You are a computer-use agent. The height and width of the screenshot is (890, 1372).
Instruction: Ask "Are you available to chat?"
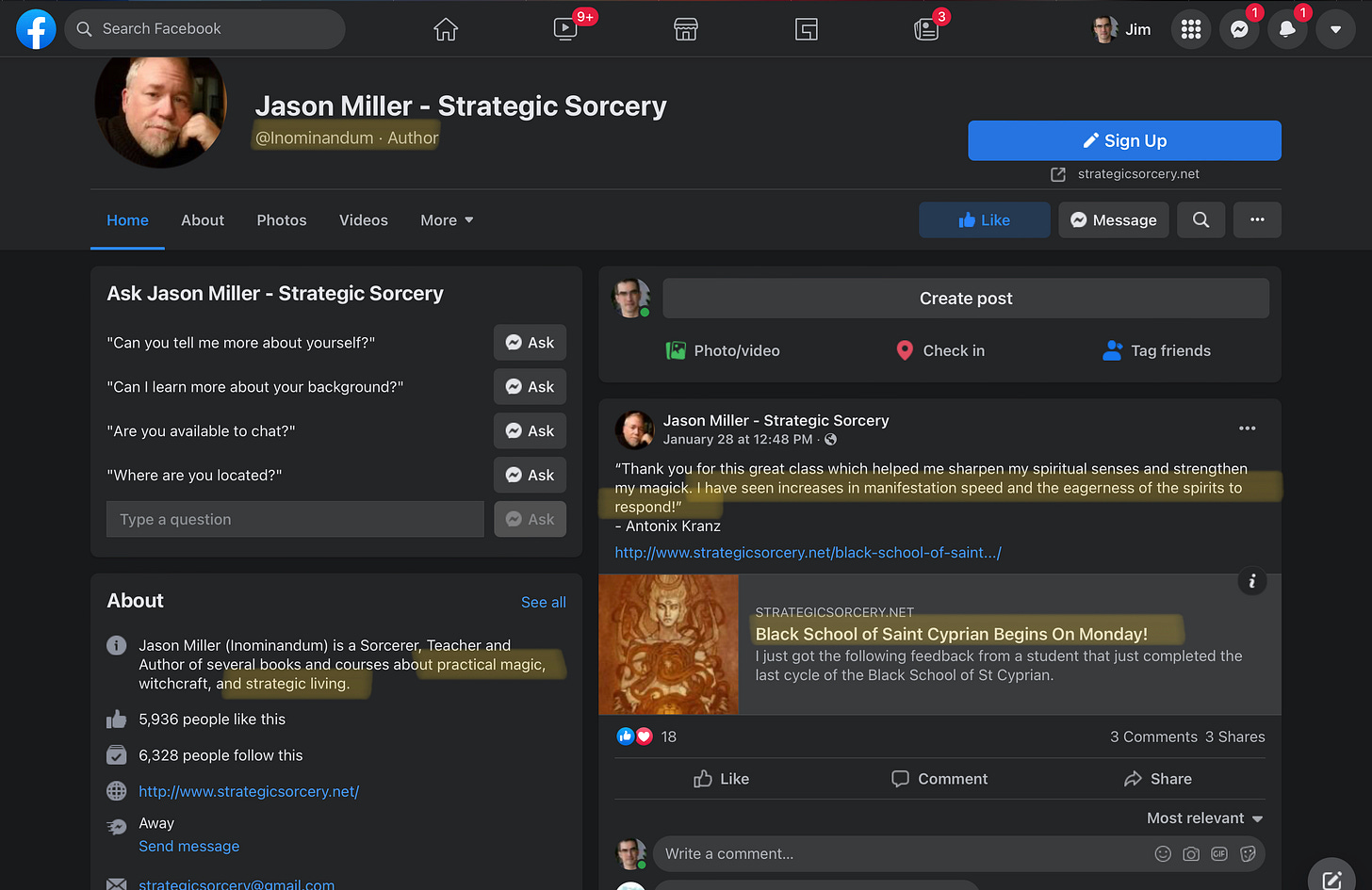point(530,431)
